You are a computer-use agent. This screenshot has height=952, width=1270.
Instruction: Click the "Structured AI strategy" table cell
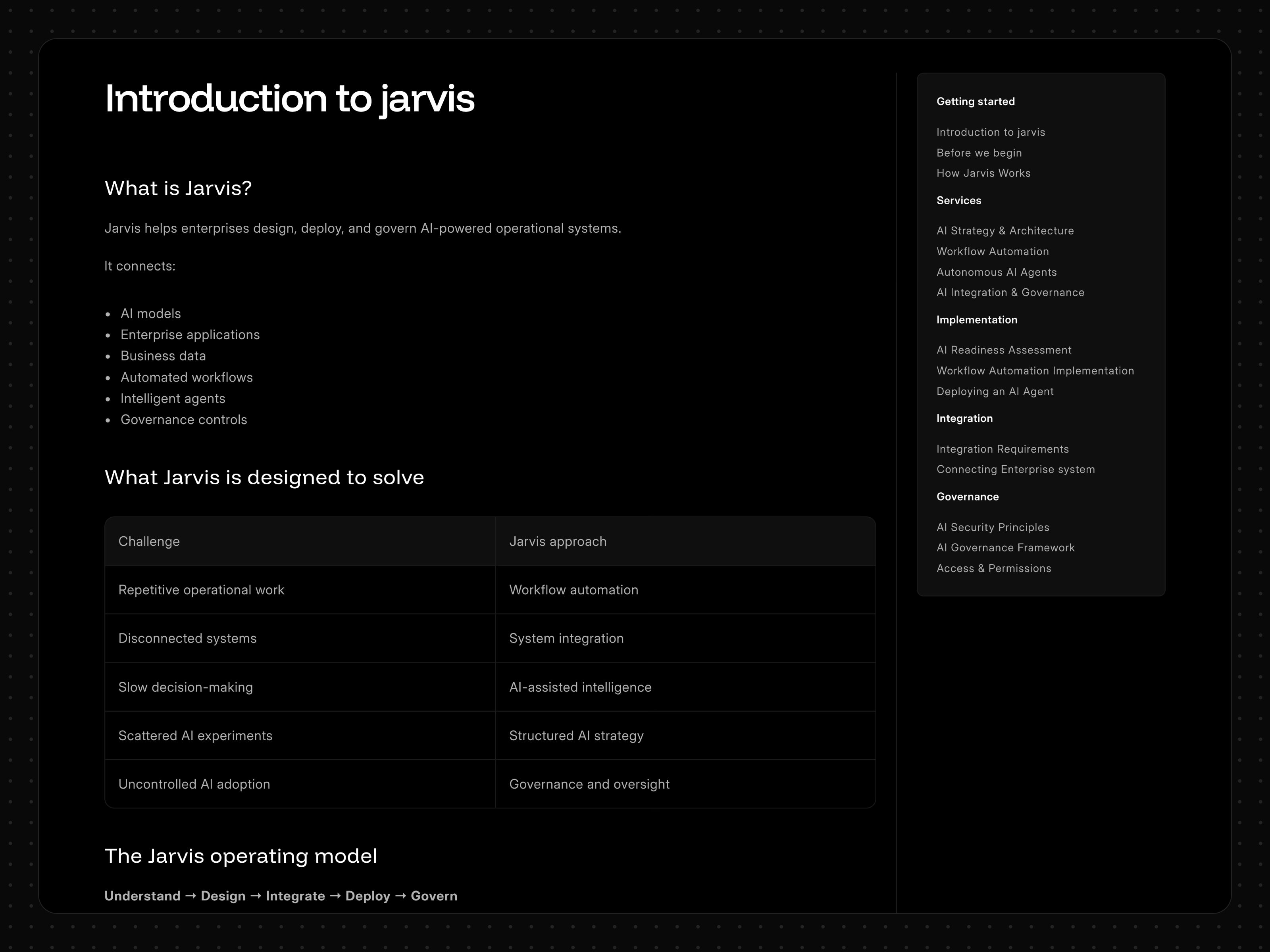[685, 736]
